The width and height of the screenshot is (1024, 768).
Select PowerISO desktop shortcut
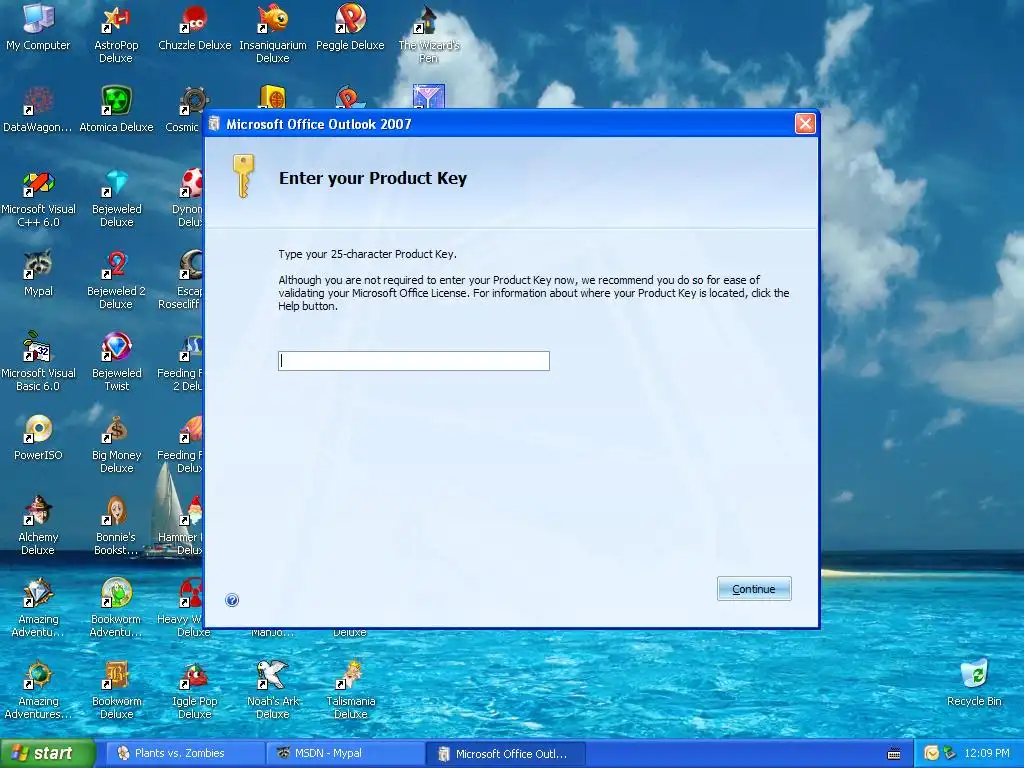click(38, 437)
